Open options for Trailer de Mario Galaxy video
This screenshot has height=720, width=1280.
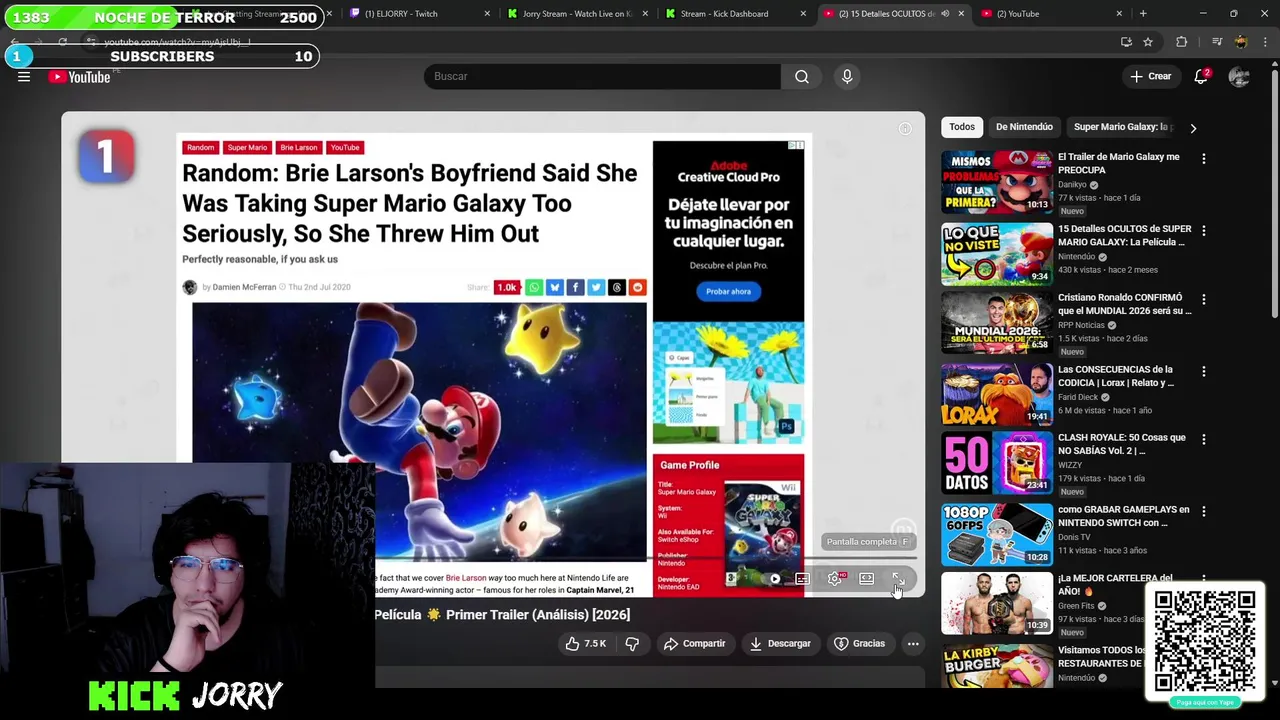(x=1204, y=159)
